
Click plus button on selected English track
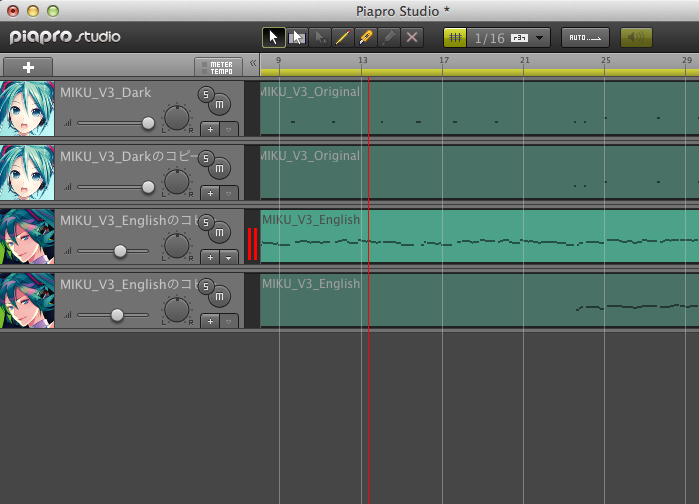[x=210, y=257]
